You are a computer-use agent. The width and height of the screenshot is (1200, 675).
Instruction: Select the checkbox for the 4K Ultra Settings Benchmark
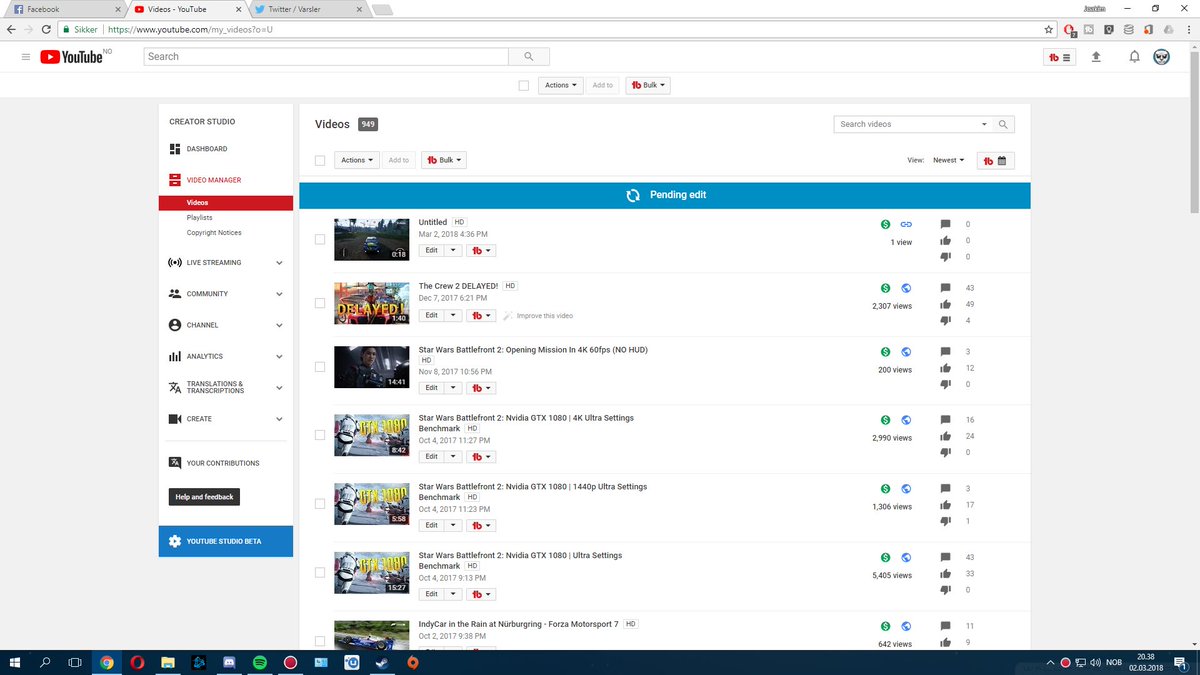click(320, 435)
